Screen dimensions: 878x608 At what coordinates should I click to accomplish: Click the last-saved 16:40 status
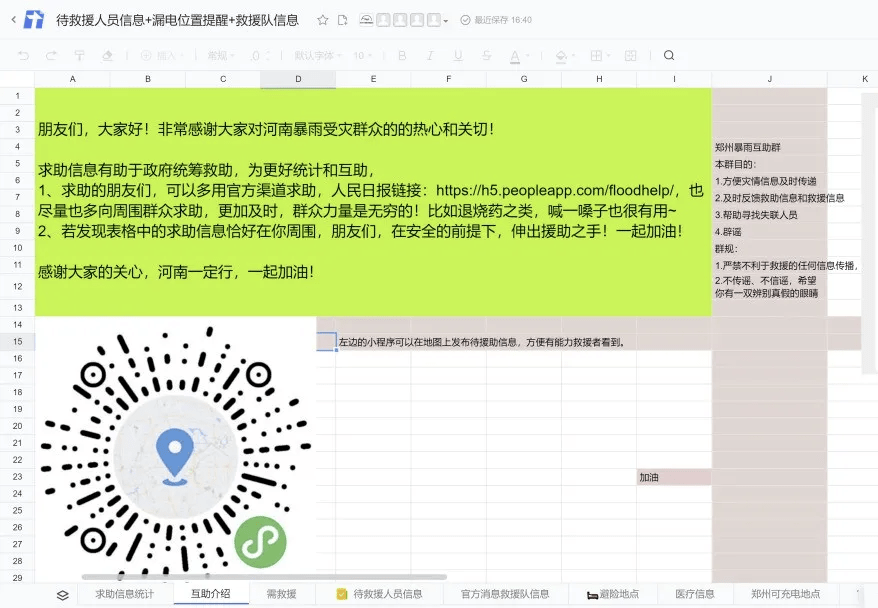point(496,20)
